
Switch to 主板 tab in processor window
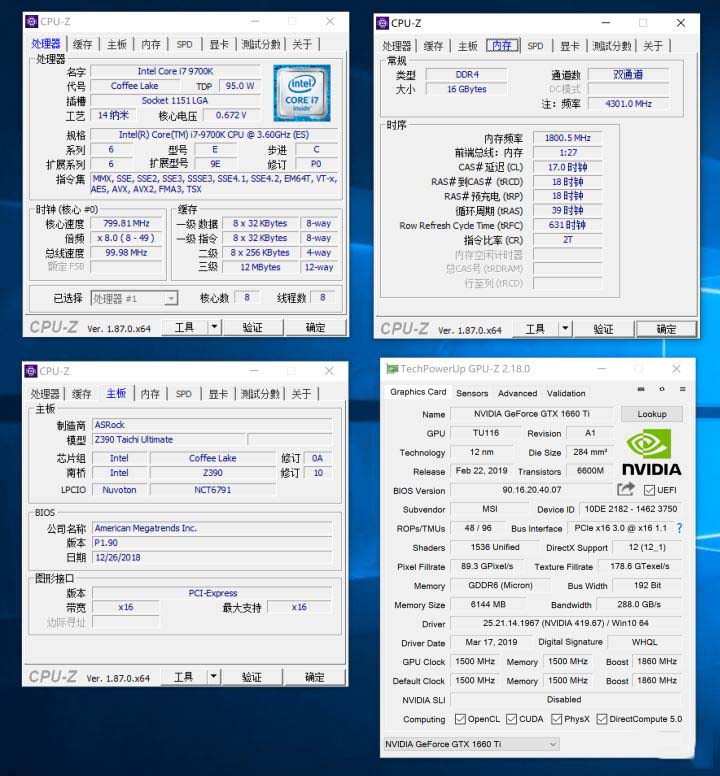[x=117, y=45]
